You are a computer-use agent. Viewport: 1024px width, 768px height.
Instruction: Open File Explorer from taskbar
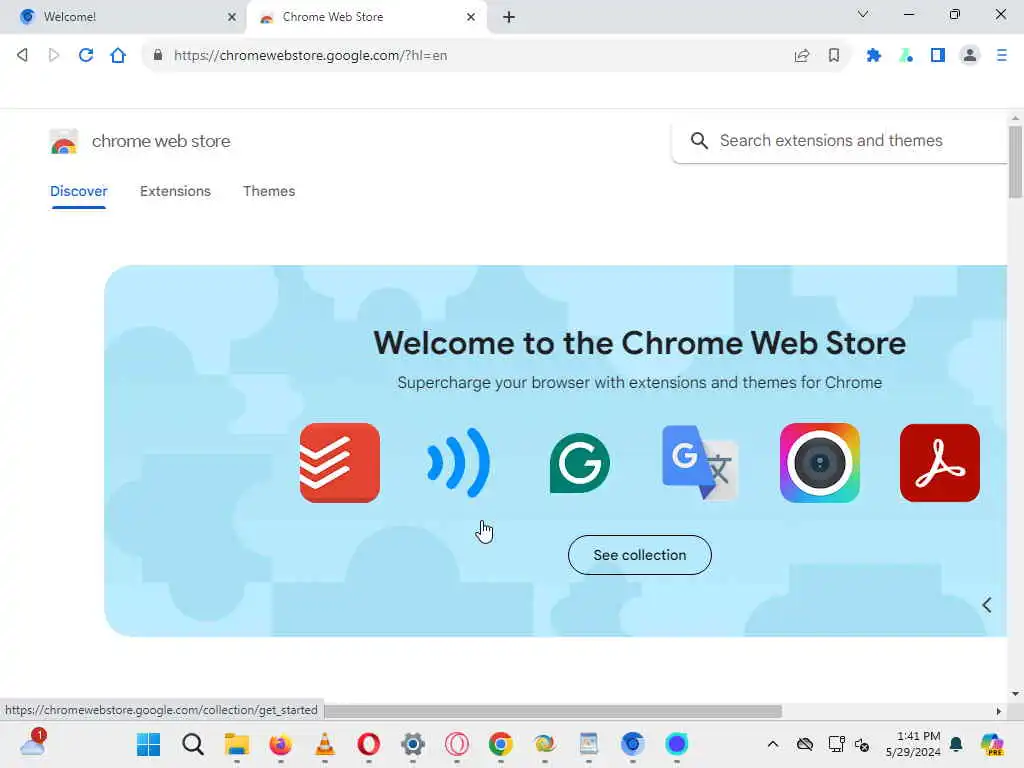(x=236, y=744)
